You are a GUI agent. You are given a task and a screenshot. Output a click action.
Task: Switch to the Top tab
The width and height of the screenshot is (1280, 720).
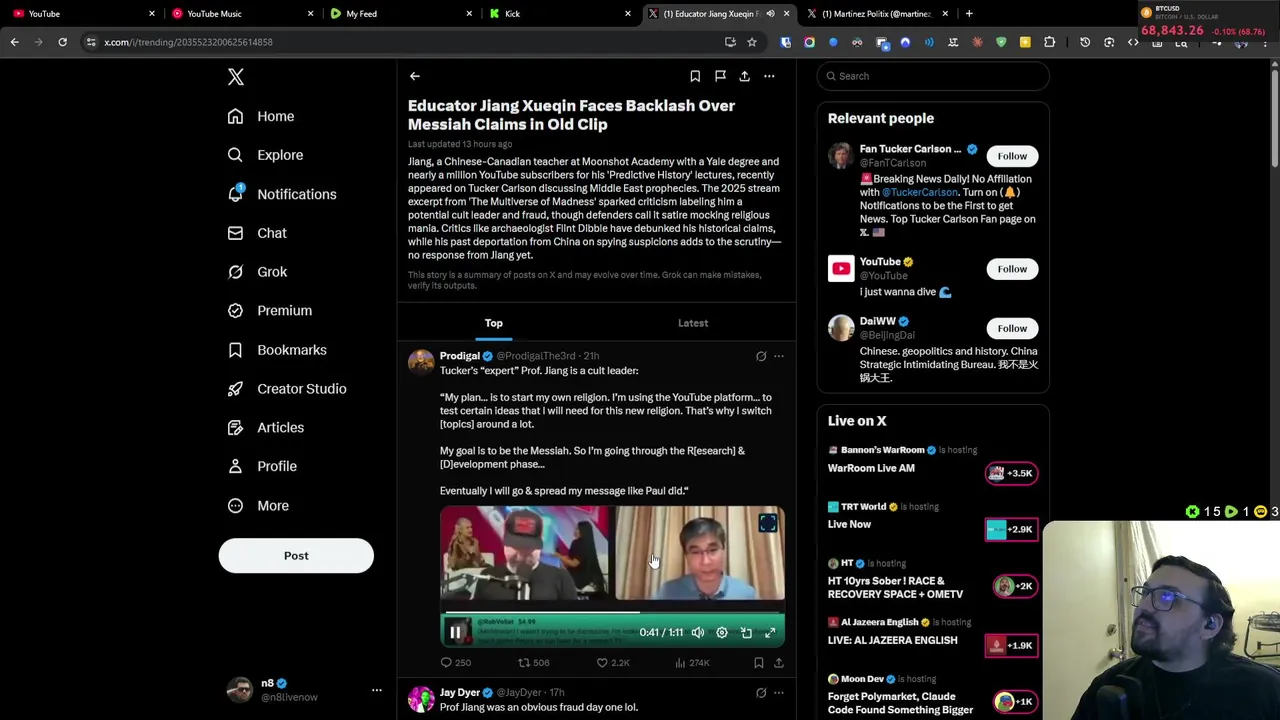pos(494,323)
